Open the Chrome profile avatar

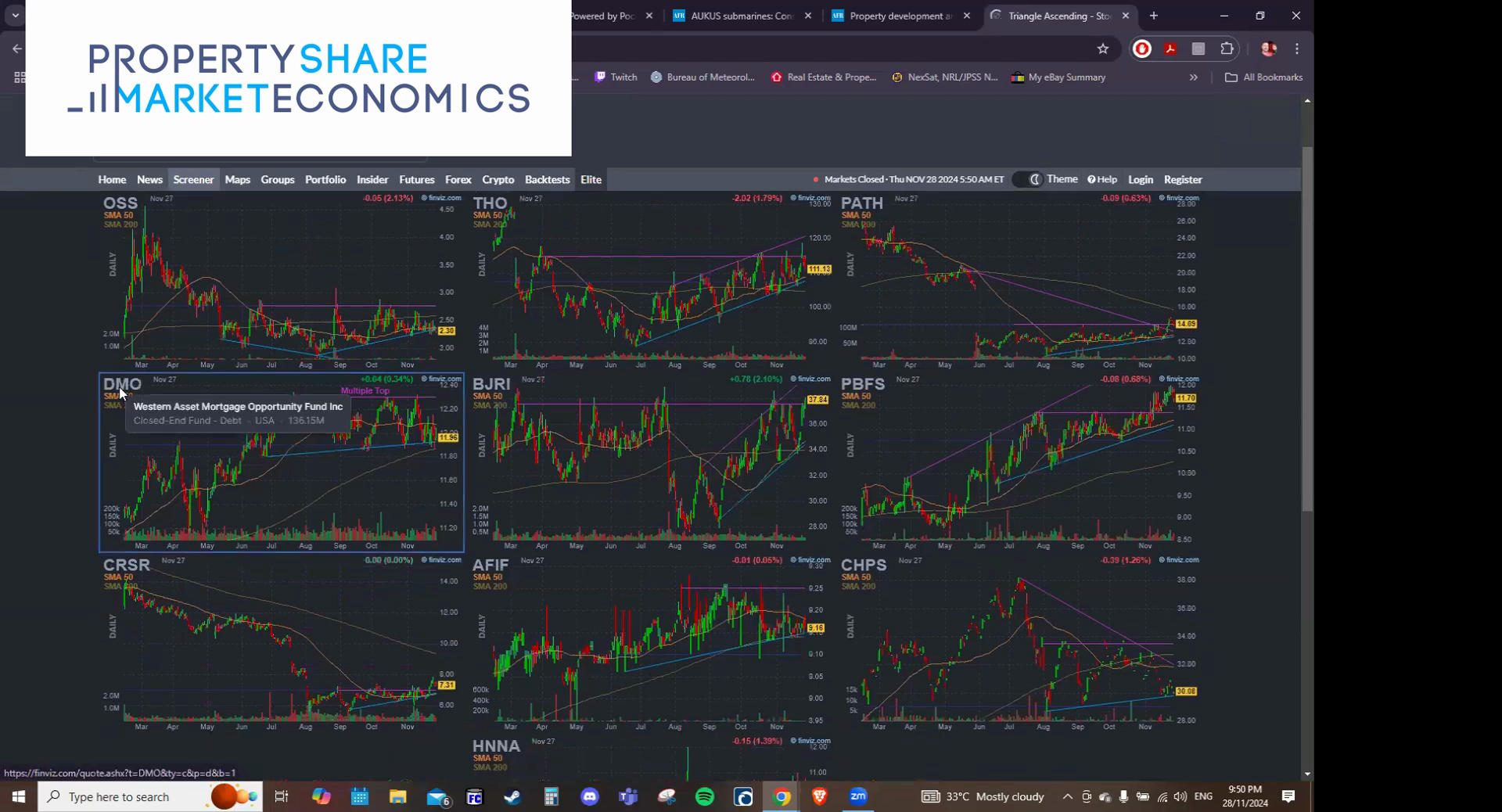[x=1267, y=49]
